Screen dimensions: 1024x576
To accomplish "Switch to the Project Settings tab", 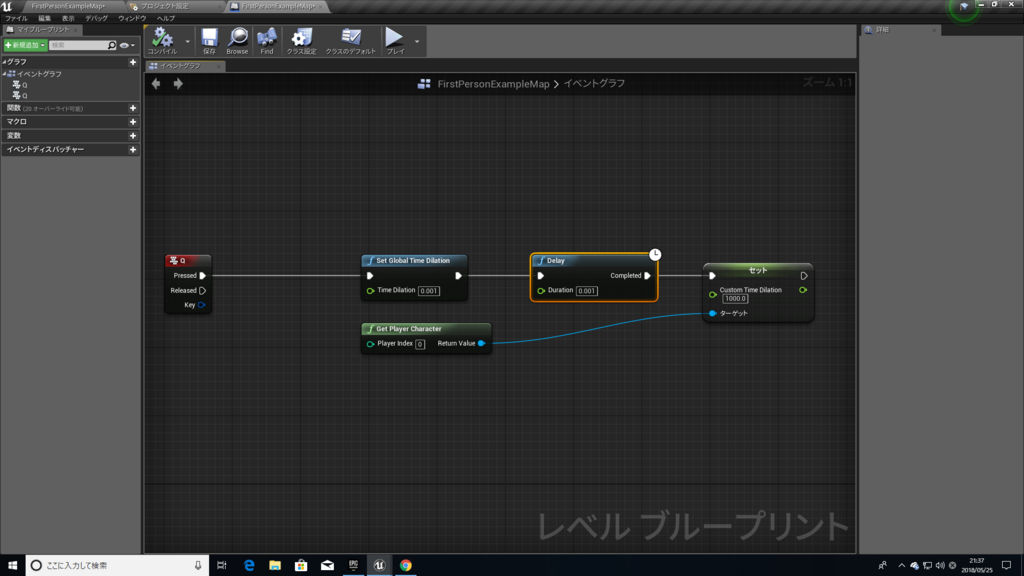I will click(173, 7).
